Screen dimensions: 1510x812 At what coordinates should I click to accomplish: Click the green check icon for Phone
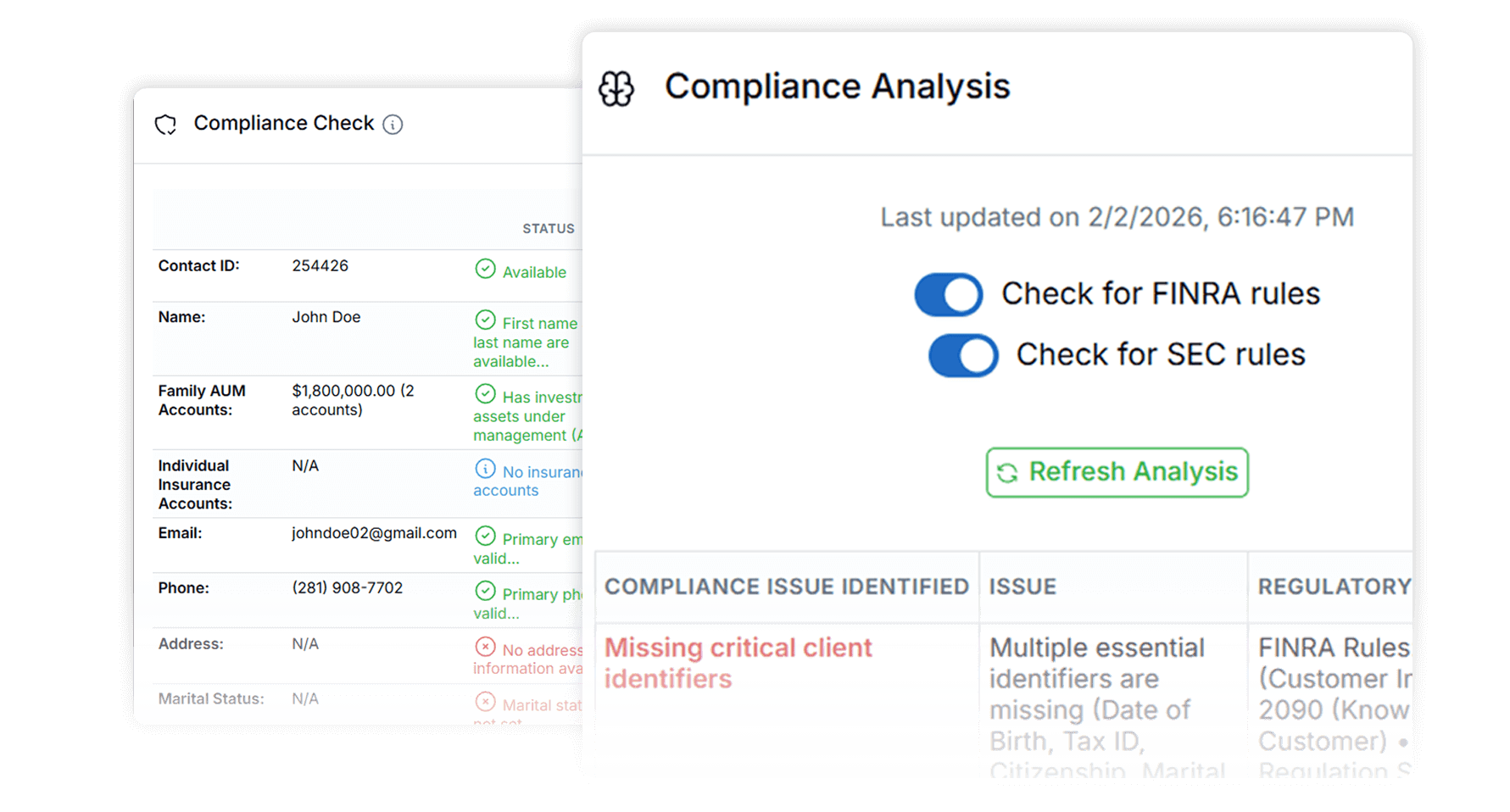(485, 591)
